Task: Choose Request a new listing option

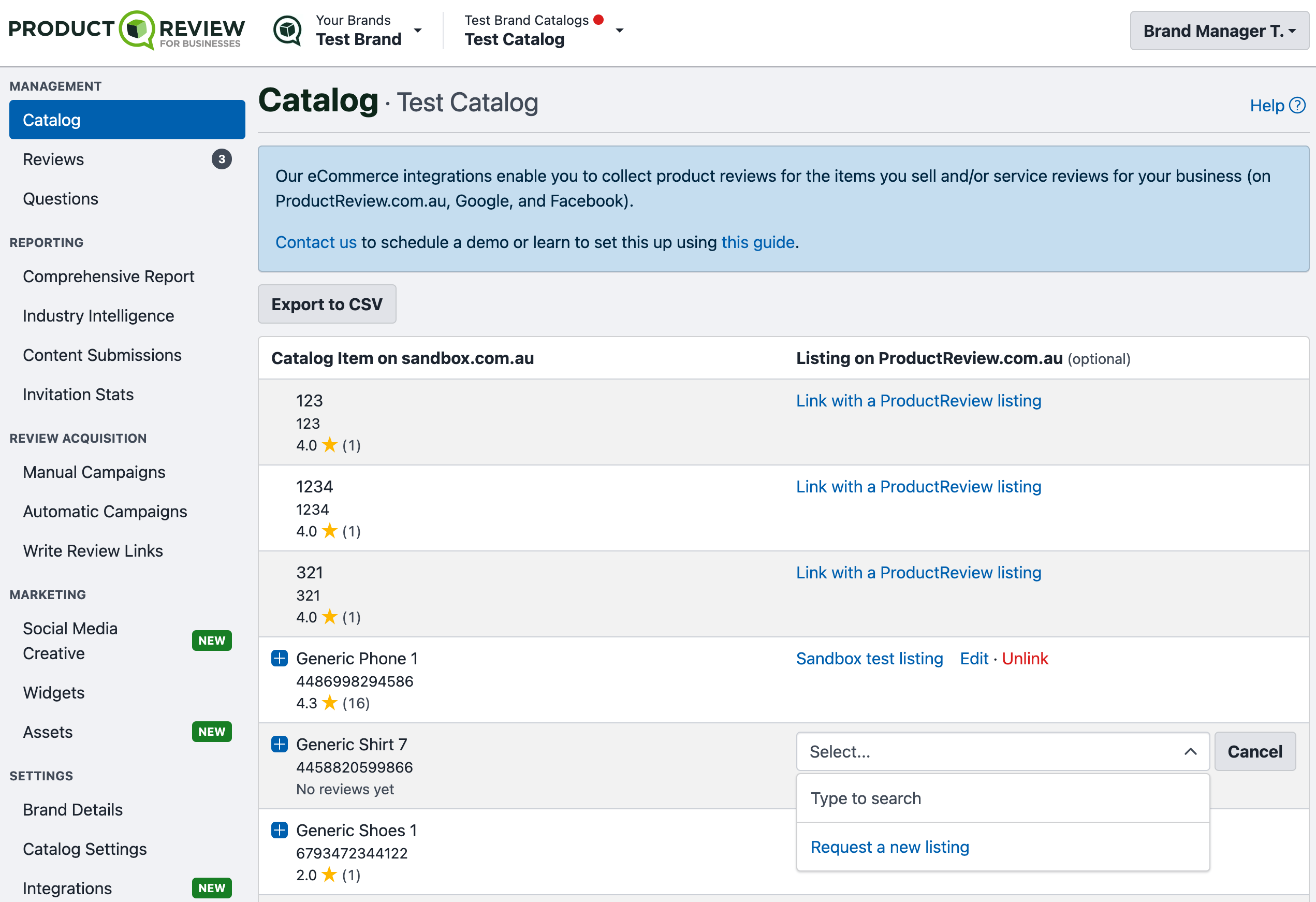Action: (x=889, y=847)
